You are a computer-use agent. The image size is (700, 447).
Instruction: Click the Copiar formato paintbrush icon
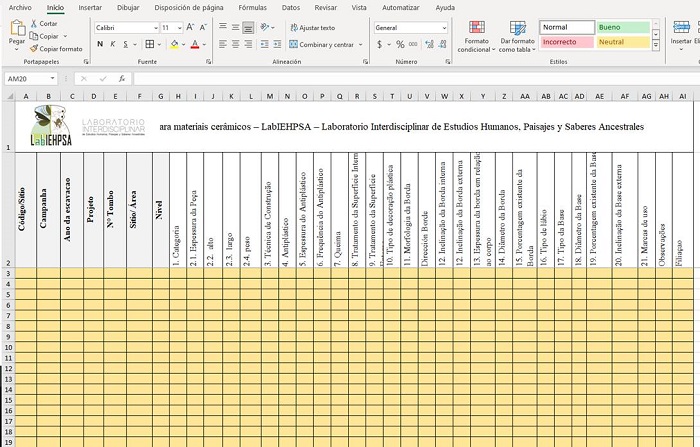tap(34, 48)
